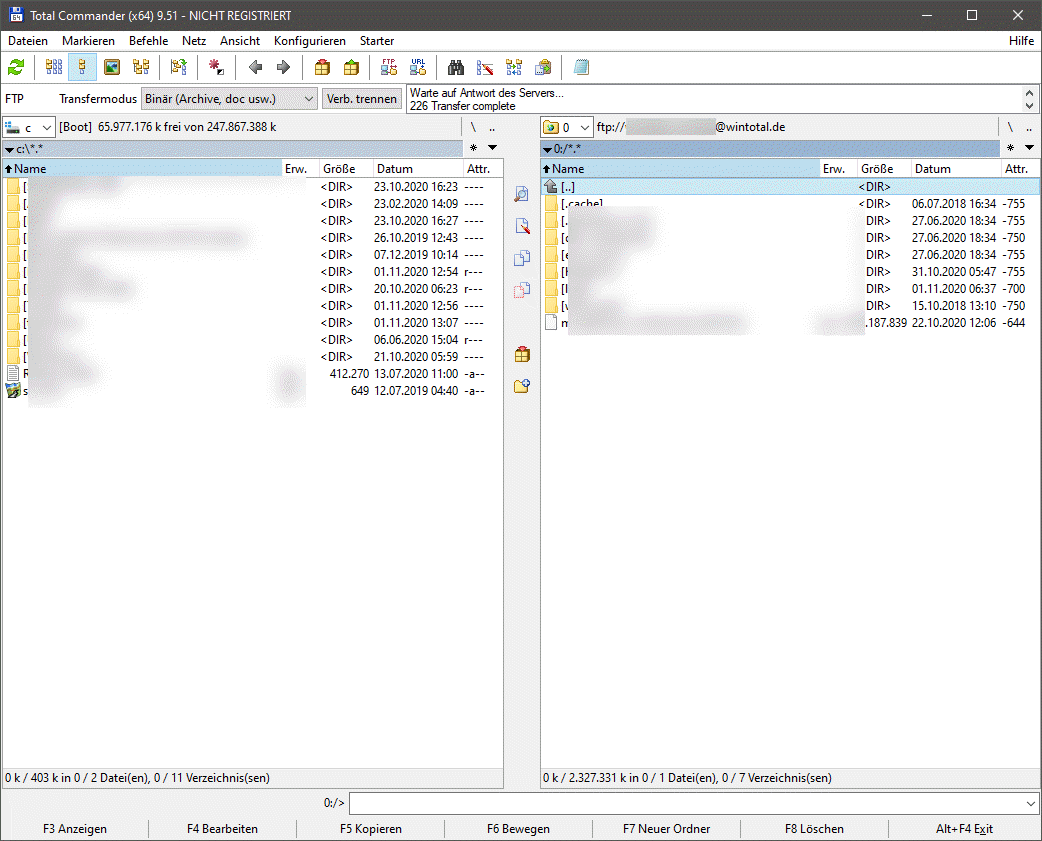
Task: Expand right panel directory history arrow
Action: [1029, 147]
